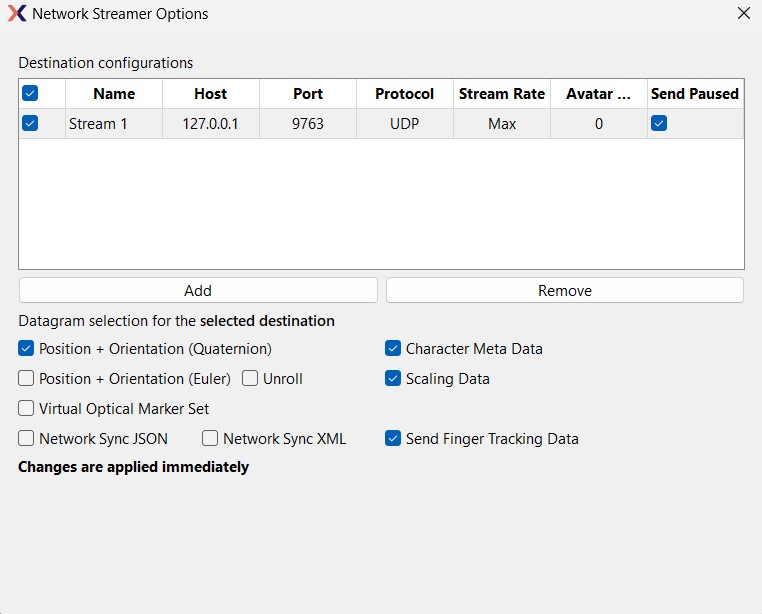
Task: Disable Scaling Data datagram
Action: point(393,379)
